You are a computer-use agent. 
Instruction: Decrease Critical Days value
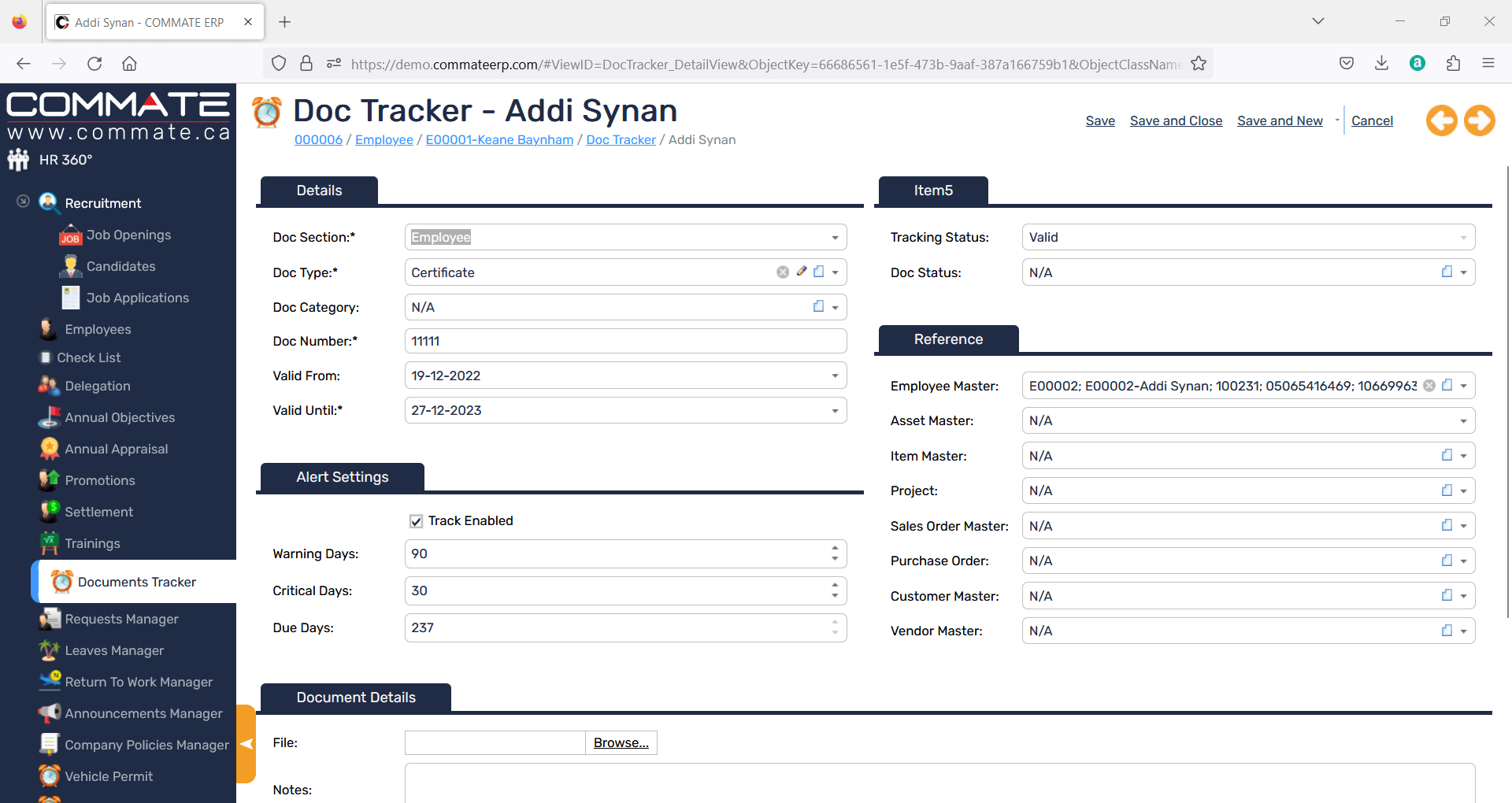835,596
